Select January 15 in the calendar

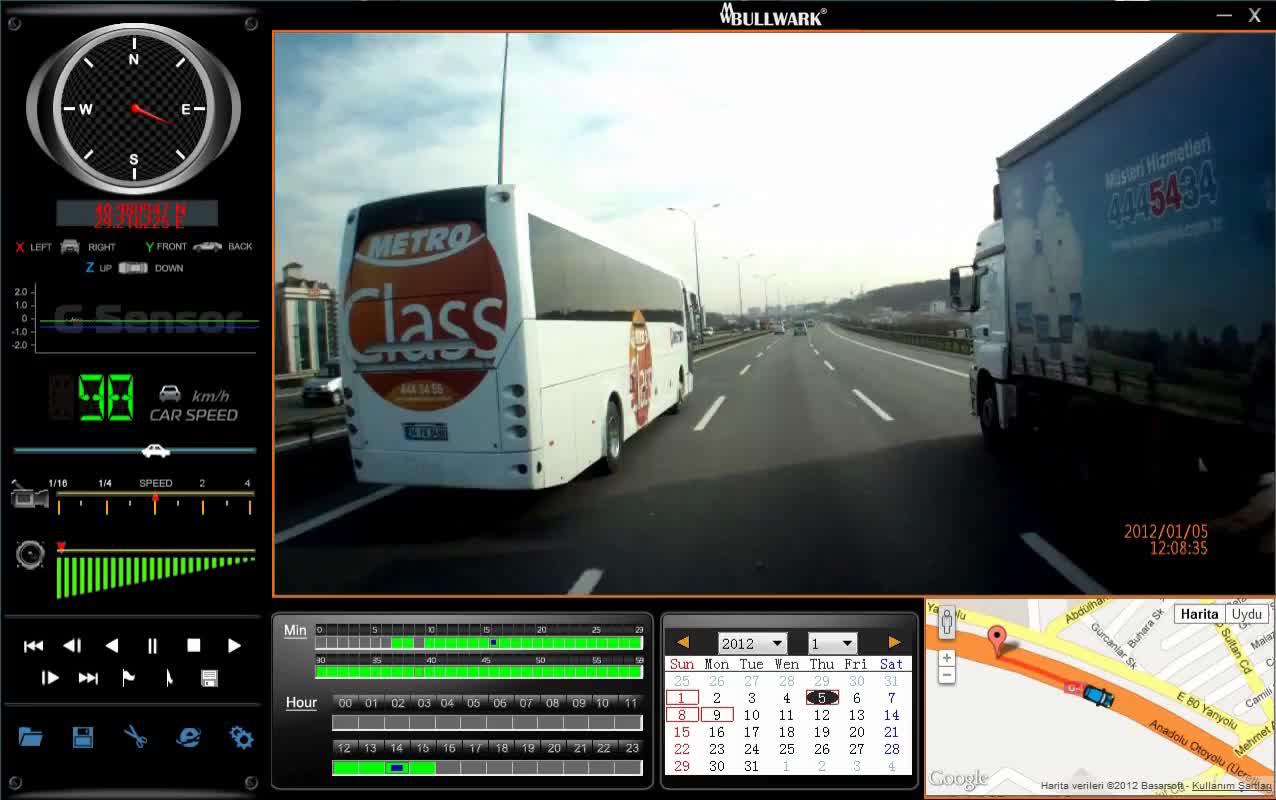[682, 732]
